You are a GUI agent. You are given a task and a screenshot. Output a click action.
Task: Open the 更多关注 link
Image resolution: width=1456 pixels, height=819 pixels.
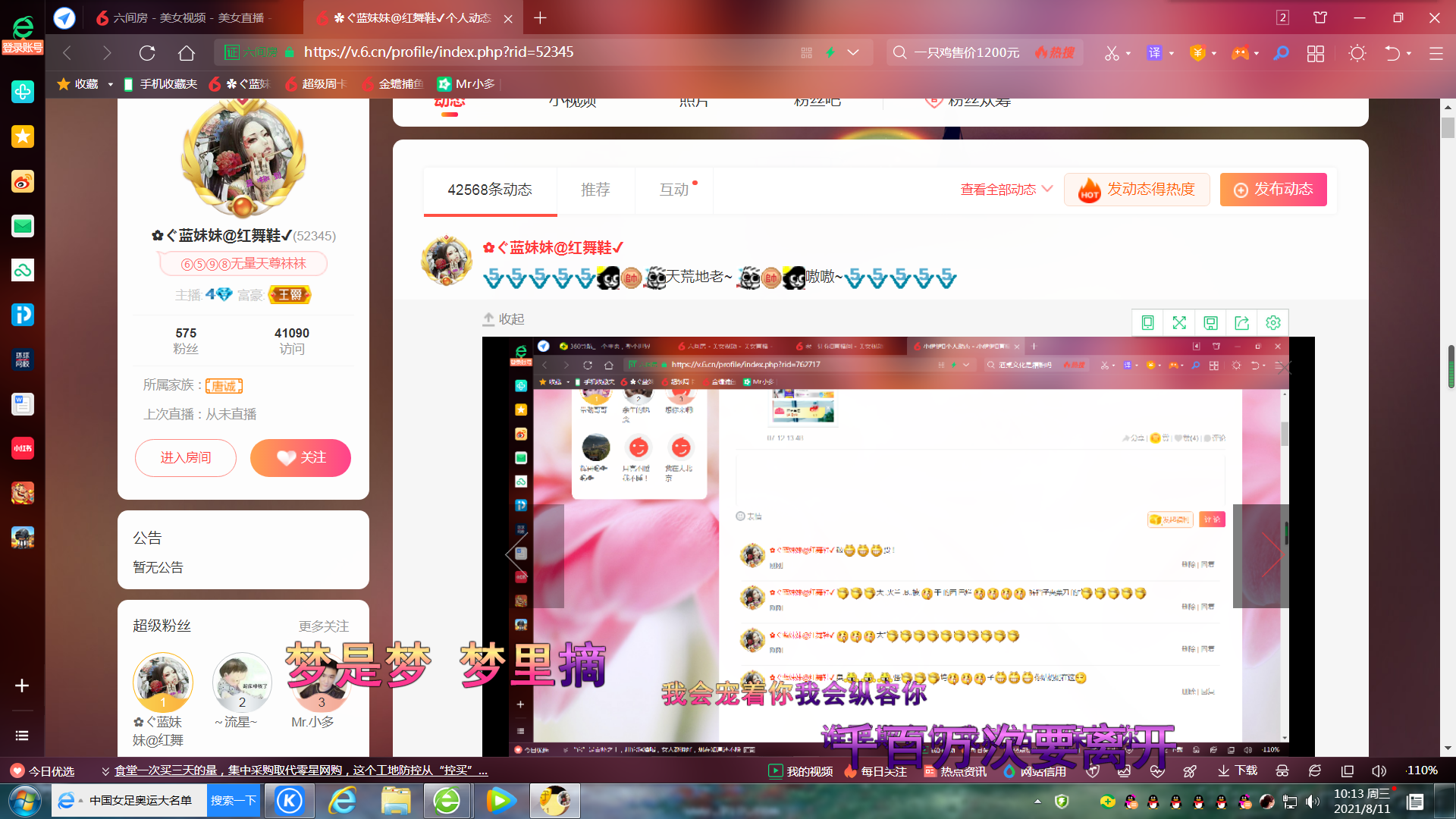pyautogui.click(x=324, y=626)
